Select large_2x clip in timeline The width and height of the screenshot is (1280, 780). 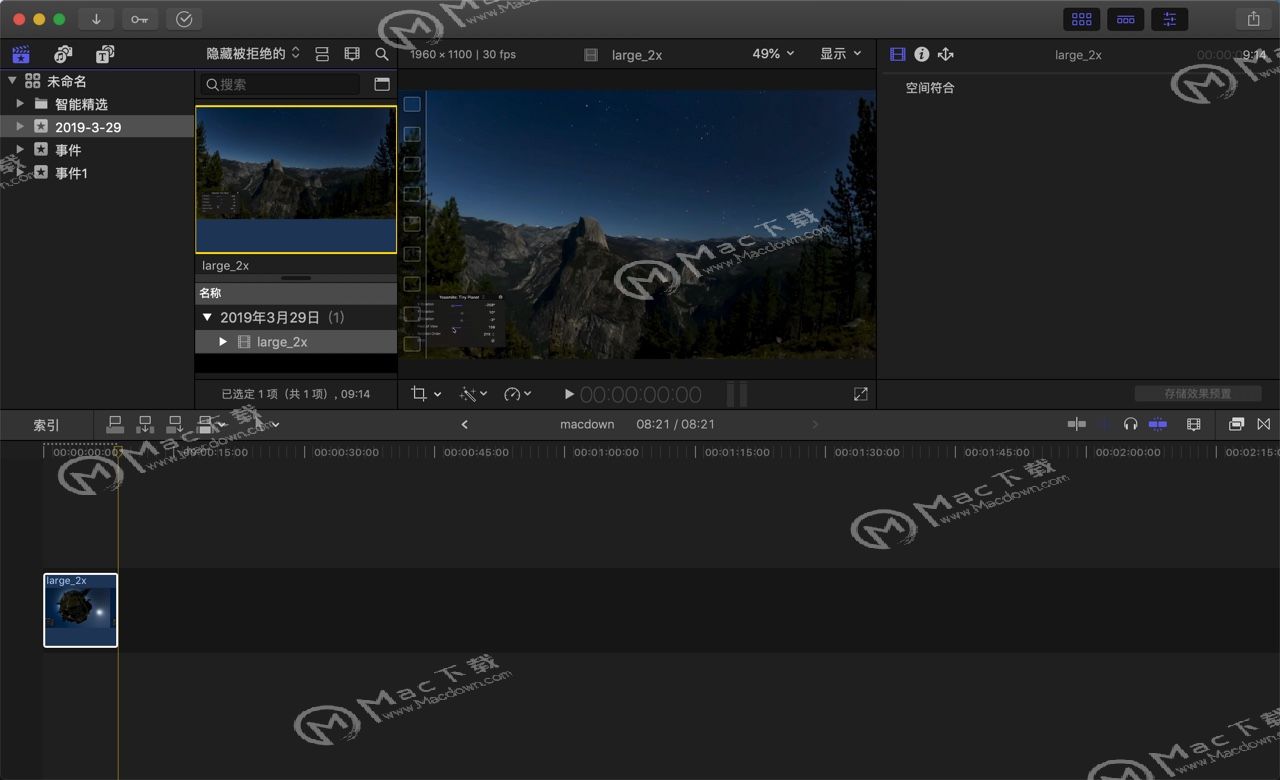80,610
